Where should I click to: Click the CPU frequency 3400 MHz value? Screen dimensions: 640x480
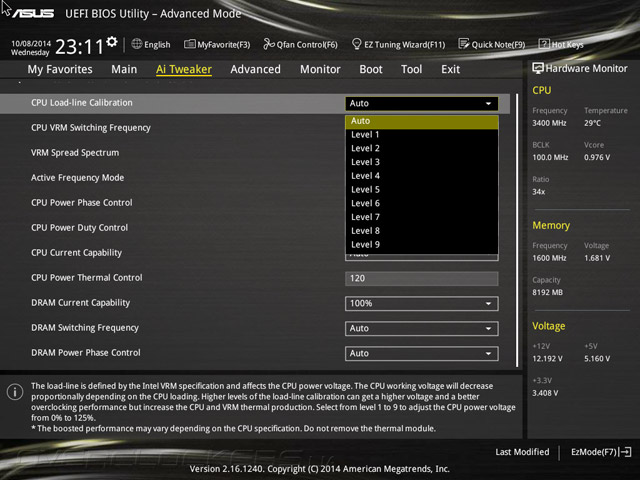point(549,123)
